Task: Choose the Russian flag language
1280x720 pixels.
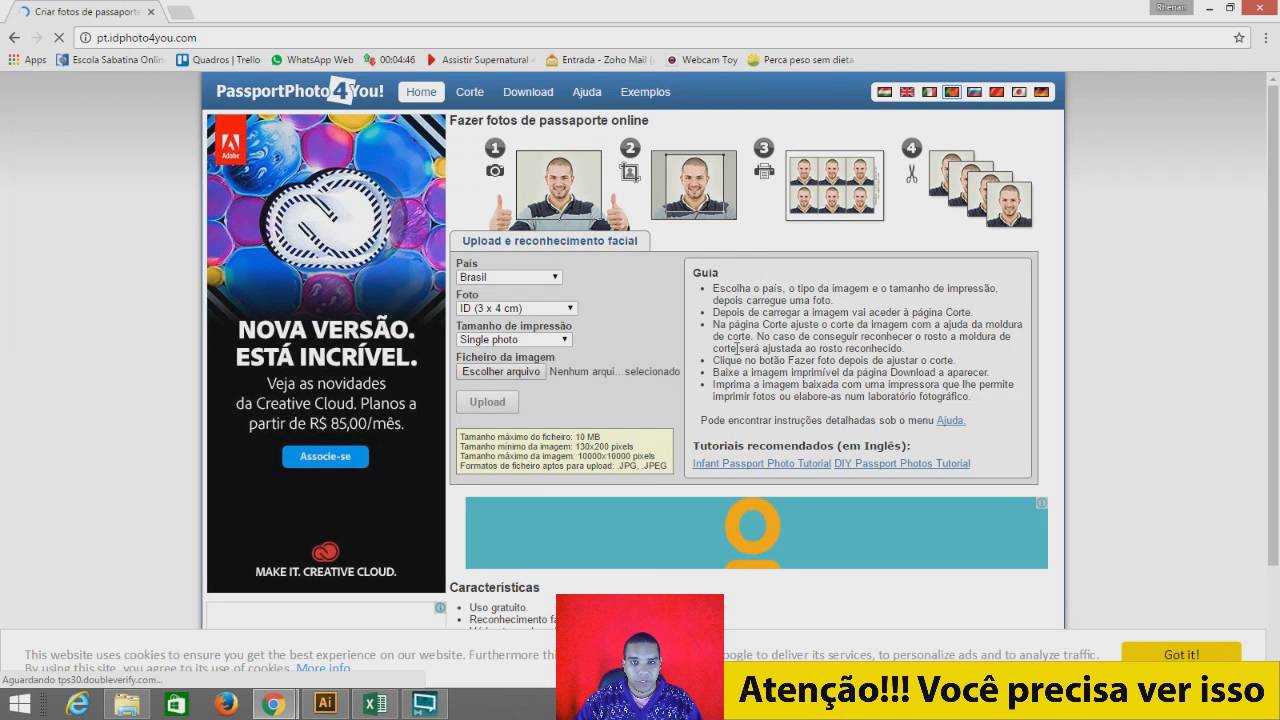Action: (974, 92)
